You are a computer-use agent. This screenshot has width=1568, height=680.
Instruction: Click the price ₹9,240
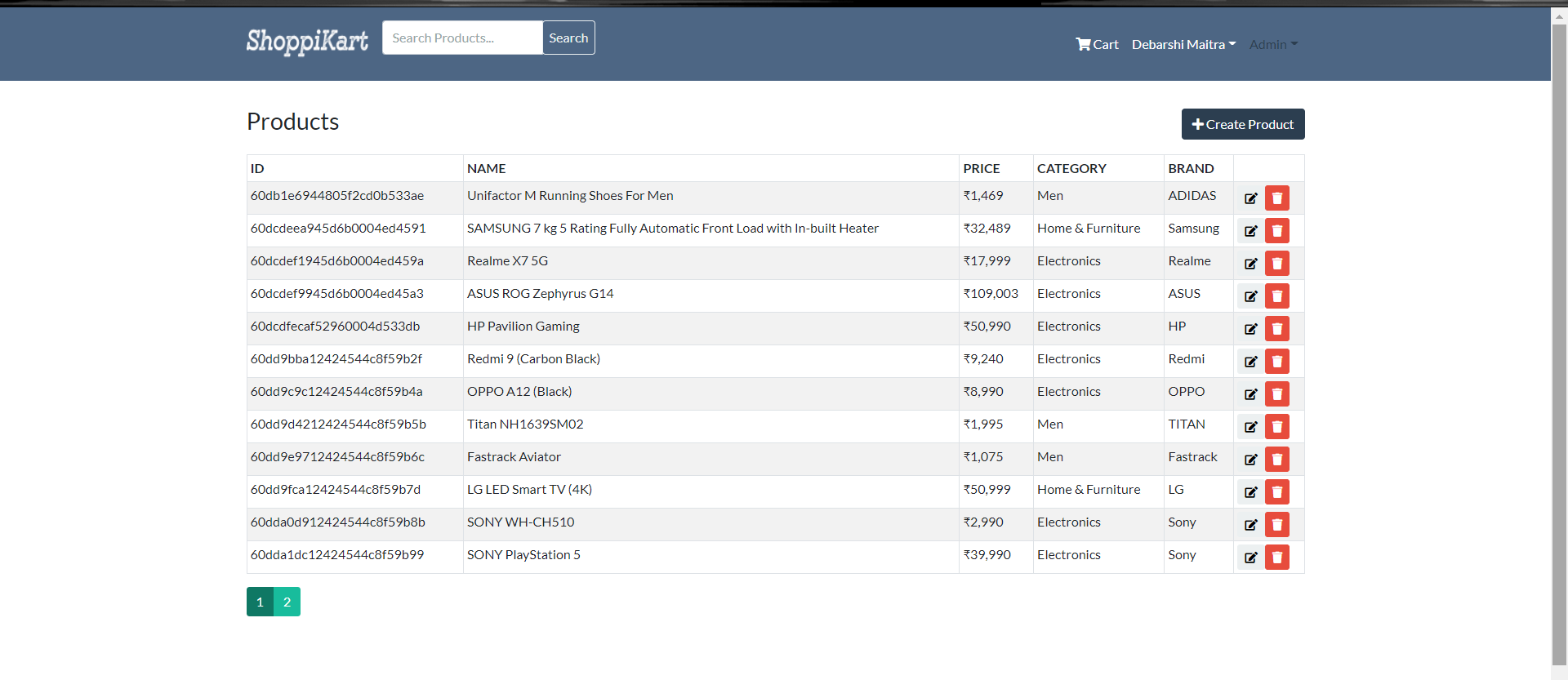point(983,359)
